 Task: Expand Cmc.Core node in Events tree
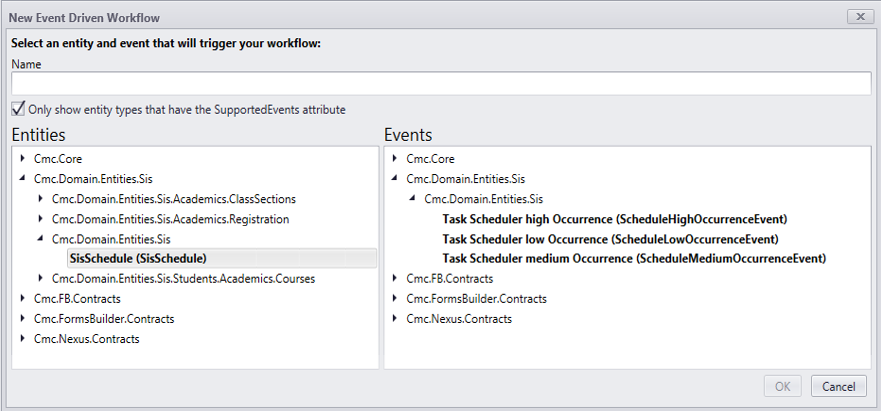[395, 159]
